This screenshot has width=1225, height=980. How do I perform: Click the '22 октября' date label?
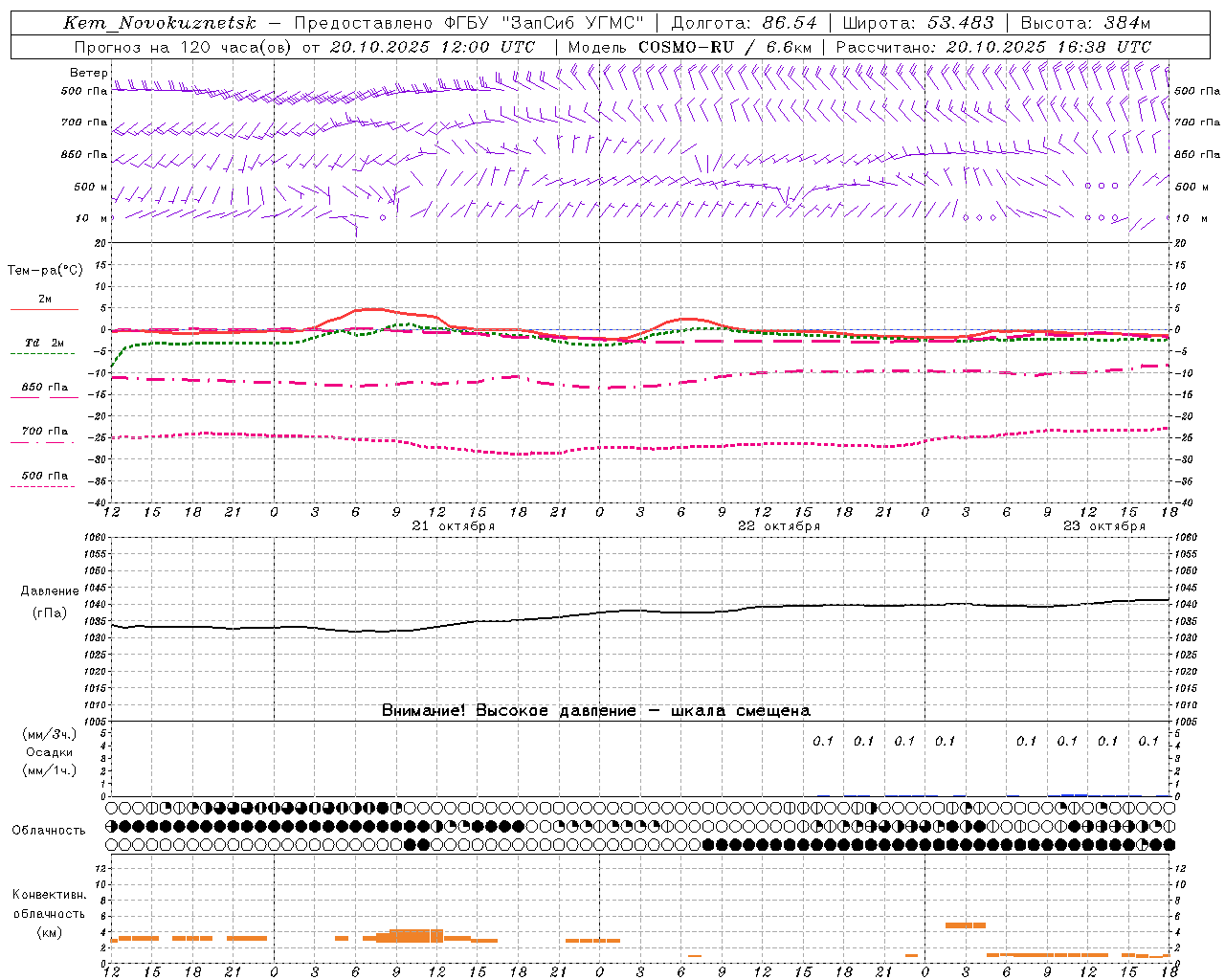(x=779, y=526)
